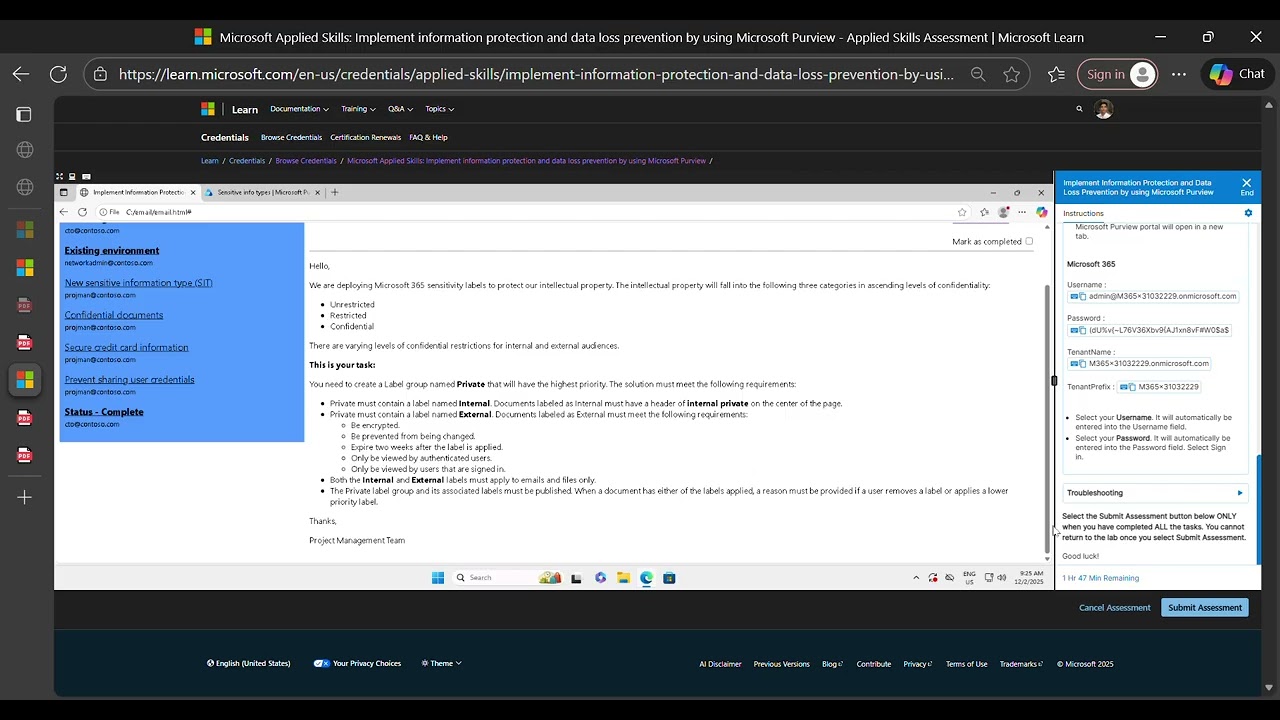Viewport: 1280px width, 720px height.
Task: Open the lab virtual keyboard icon
Action: coord(86,177)
